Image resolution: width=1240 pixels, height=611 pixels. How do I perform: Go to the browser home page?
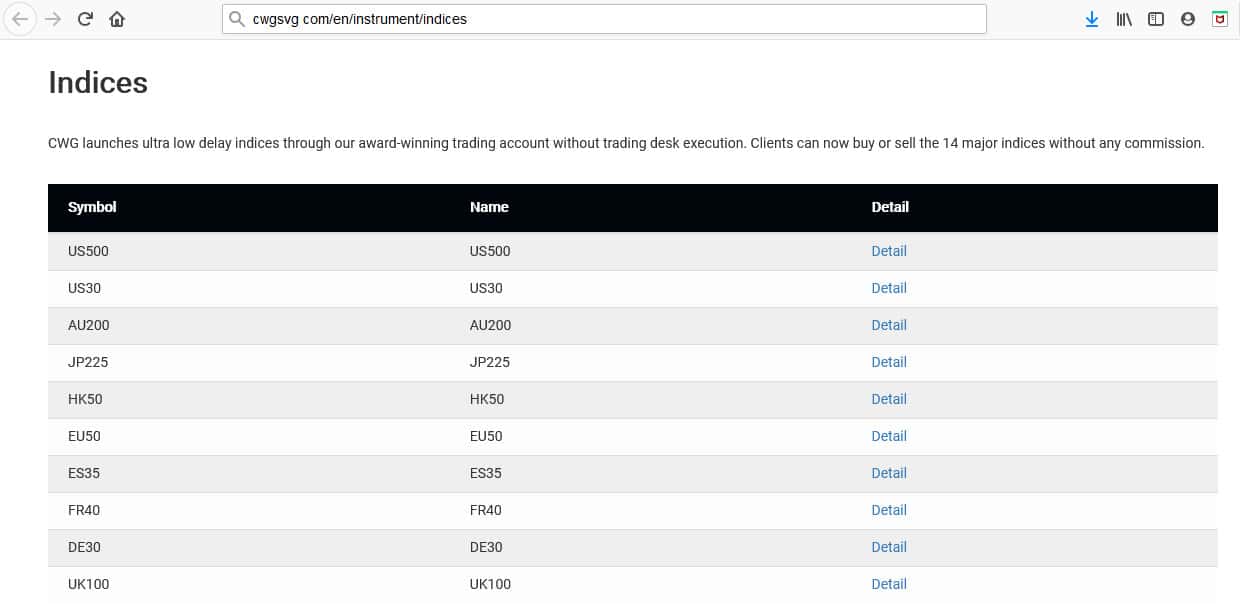[x=117, y=19]
